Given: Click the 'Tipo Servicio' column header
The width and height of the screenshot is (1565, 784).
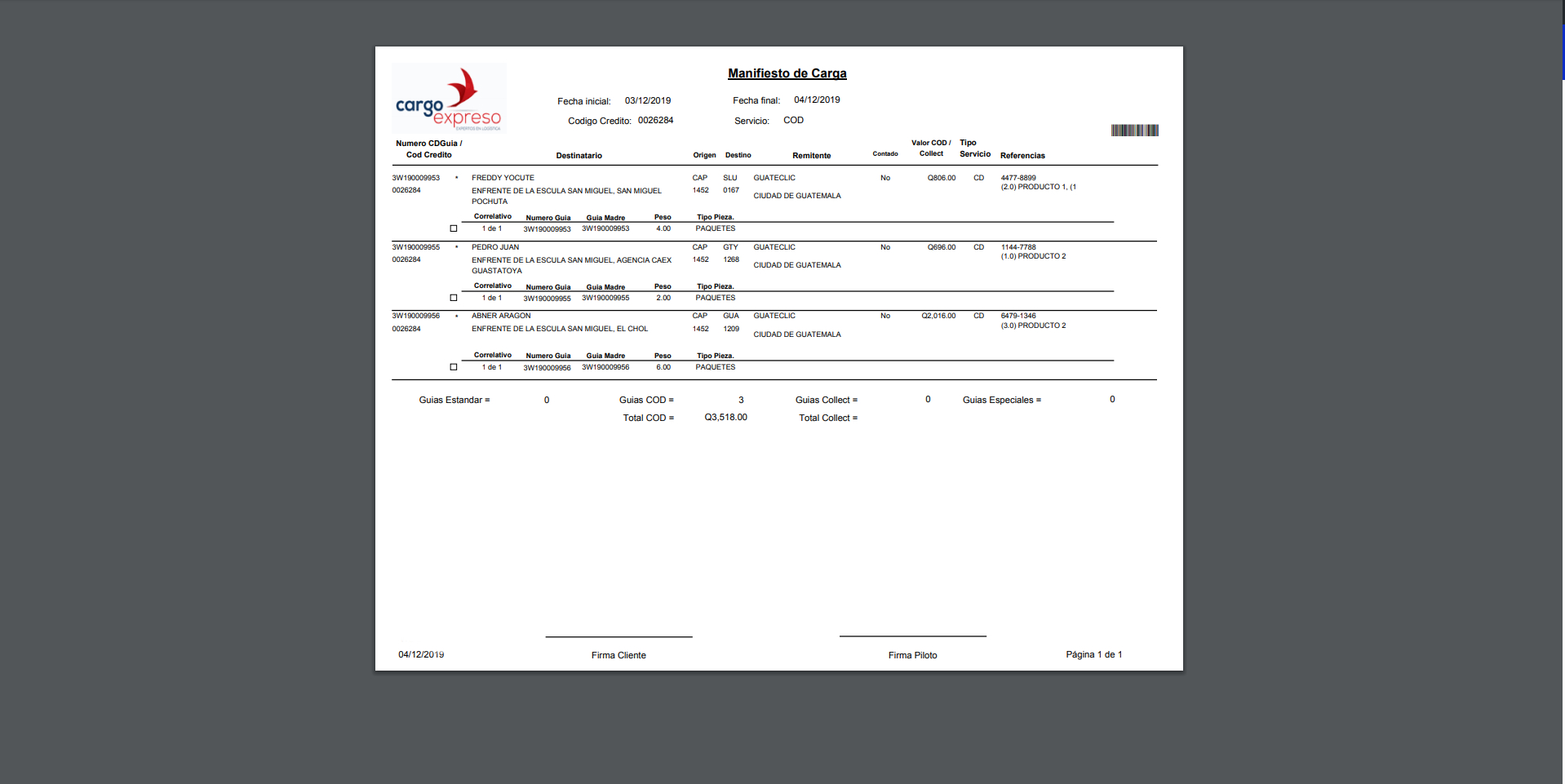Looking at the screenshot, I should click(975, 148).
